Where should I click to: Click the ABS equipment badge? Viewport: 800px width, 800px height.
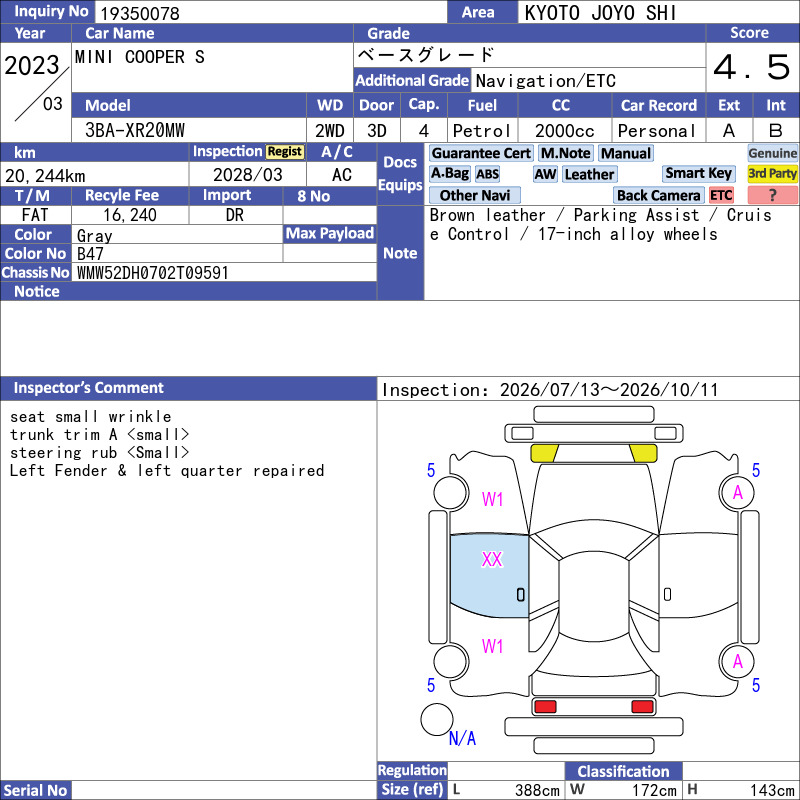point(487,174)
